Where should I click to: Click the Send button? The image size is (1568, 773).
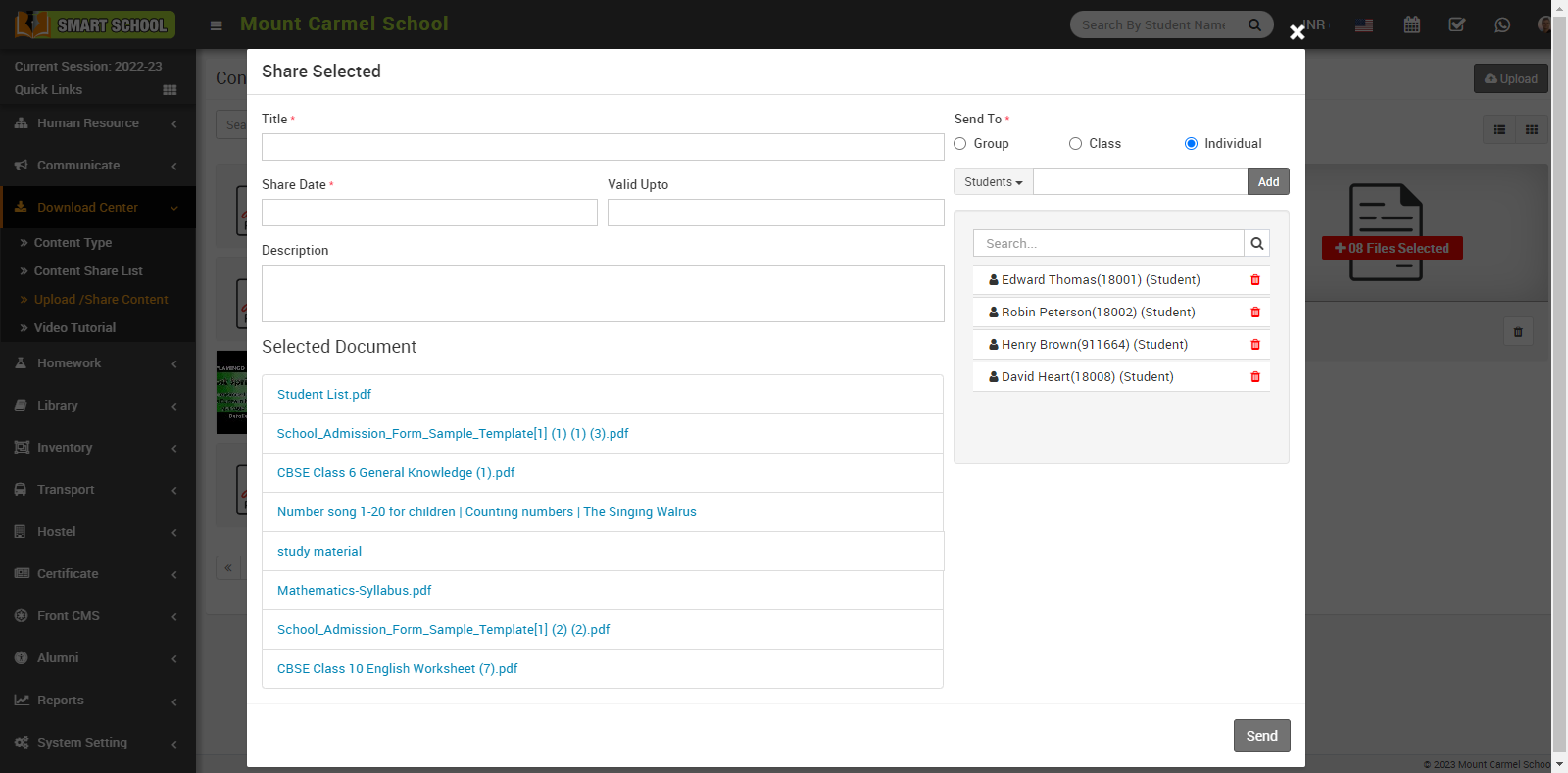coord(1261,736)
